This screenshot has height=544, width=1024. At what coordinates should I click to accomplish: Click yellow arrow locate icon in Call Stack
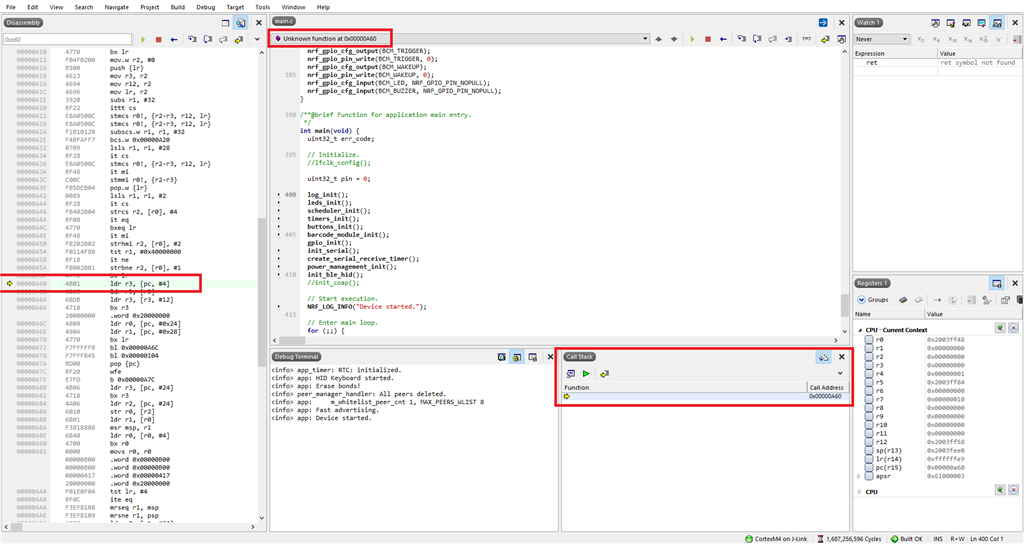[604, 374]
